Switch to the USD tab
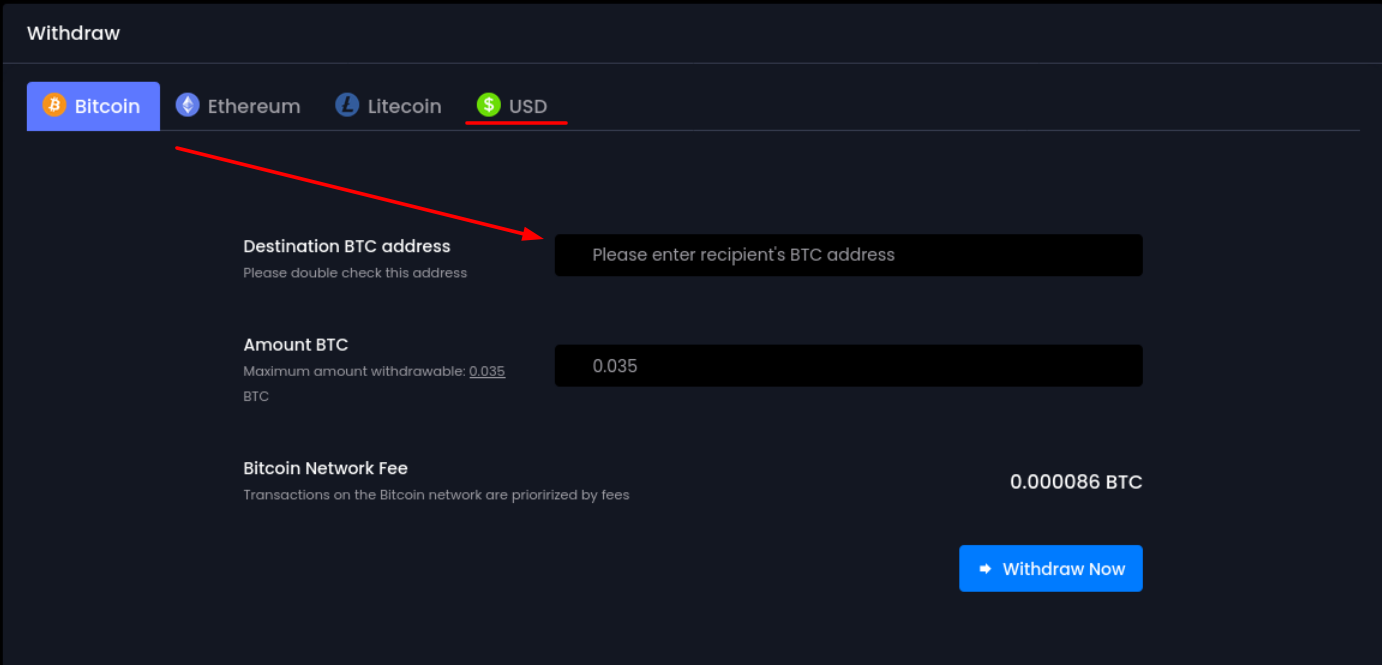 (x=528, y=106)
